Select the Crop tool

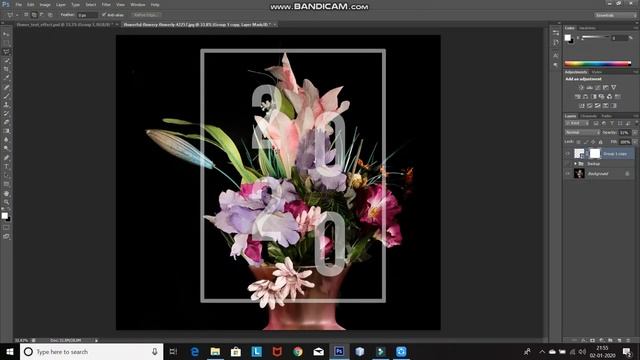click(x=6, y=69)
